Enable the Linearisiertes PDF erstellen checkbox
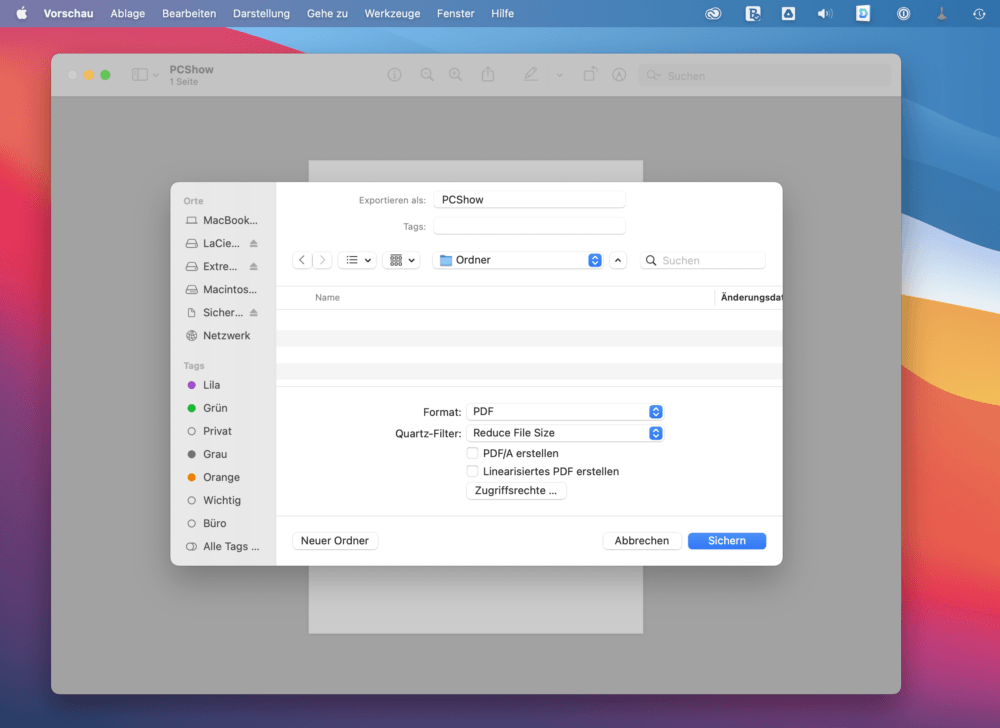This screenshot has height=728, width=1000. [x=472, y=471]
